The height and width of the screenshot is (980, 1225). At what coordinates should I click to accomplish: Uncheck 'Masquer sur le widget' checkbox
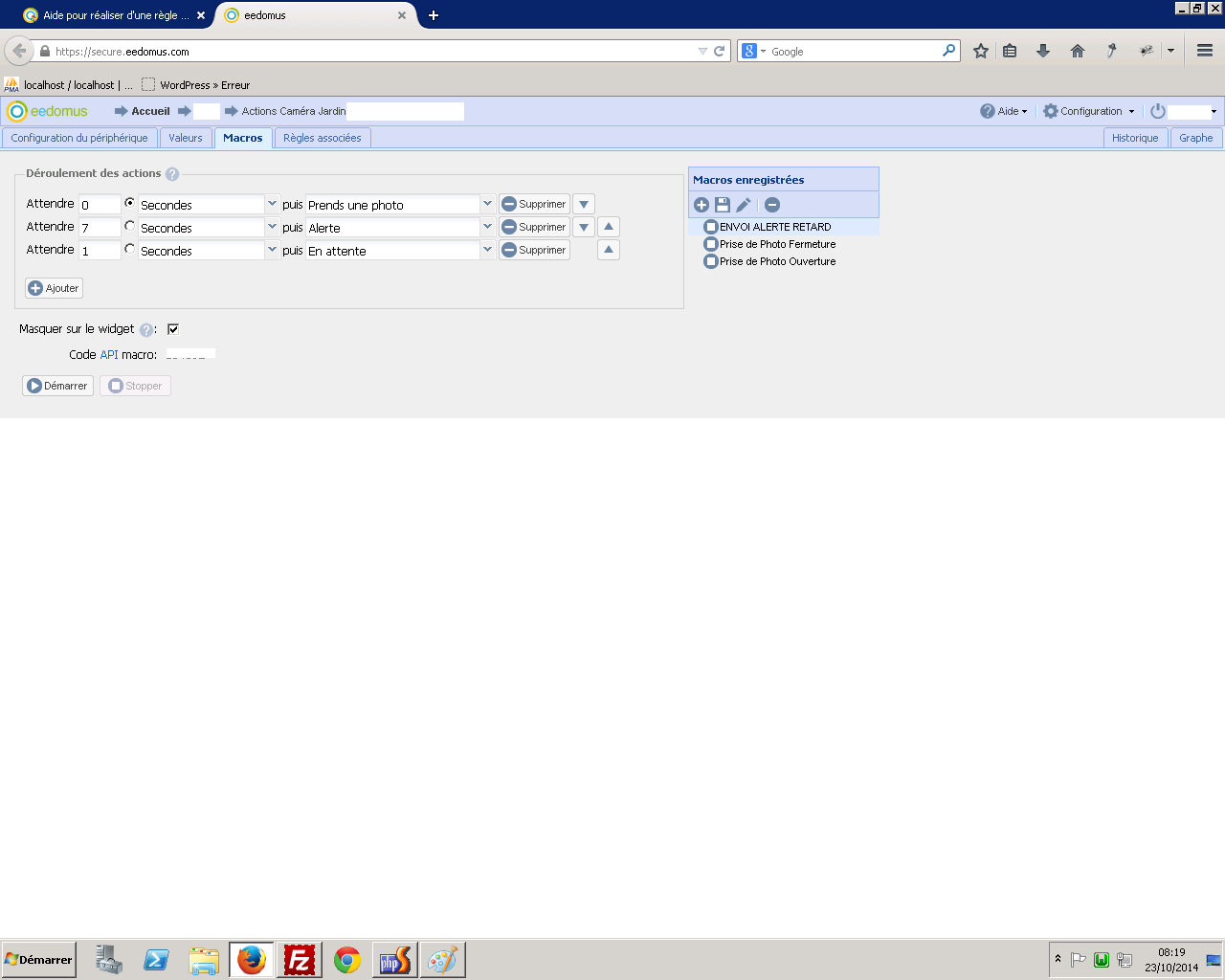[173, 329]
